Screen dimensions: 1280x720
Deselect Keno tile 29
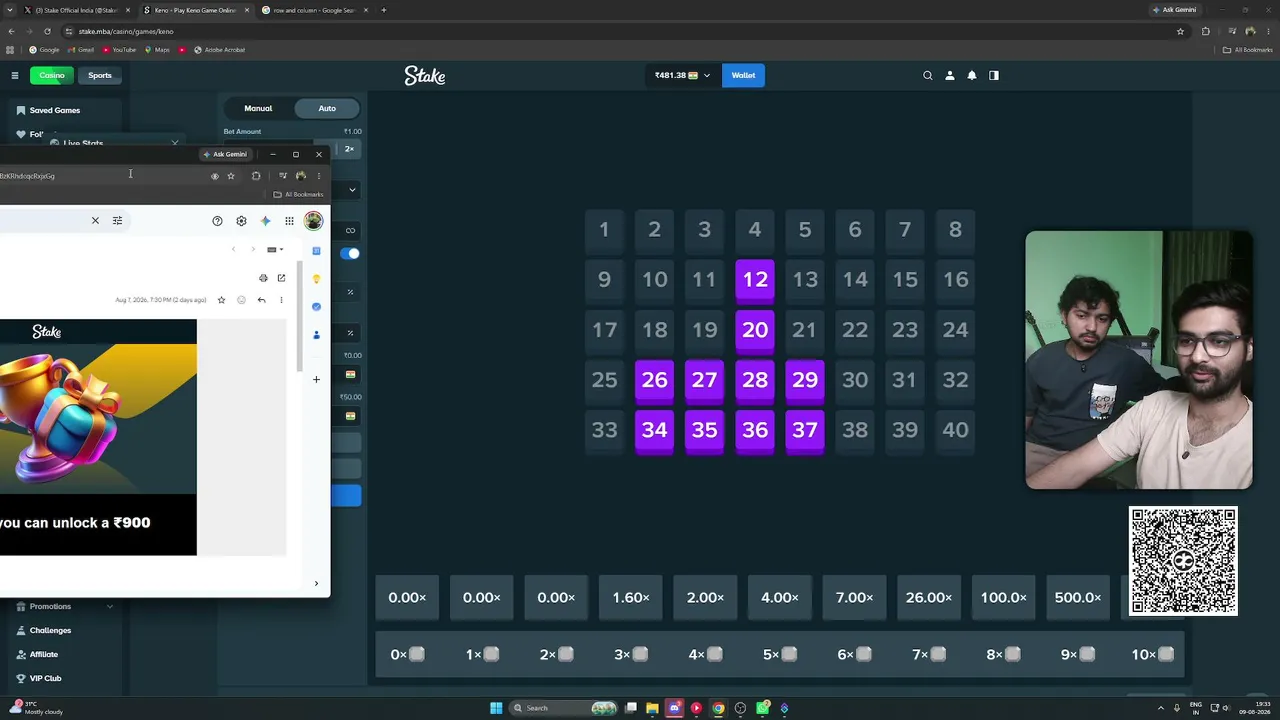805,379
